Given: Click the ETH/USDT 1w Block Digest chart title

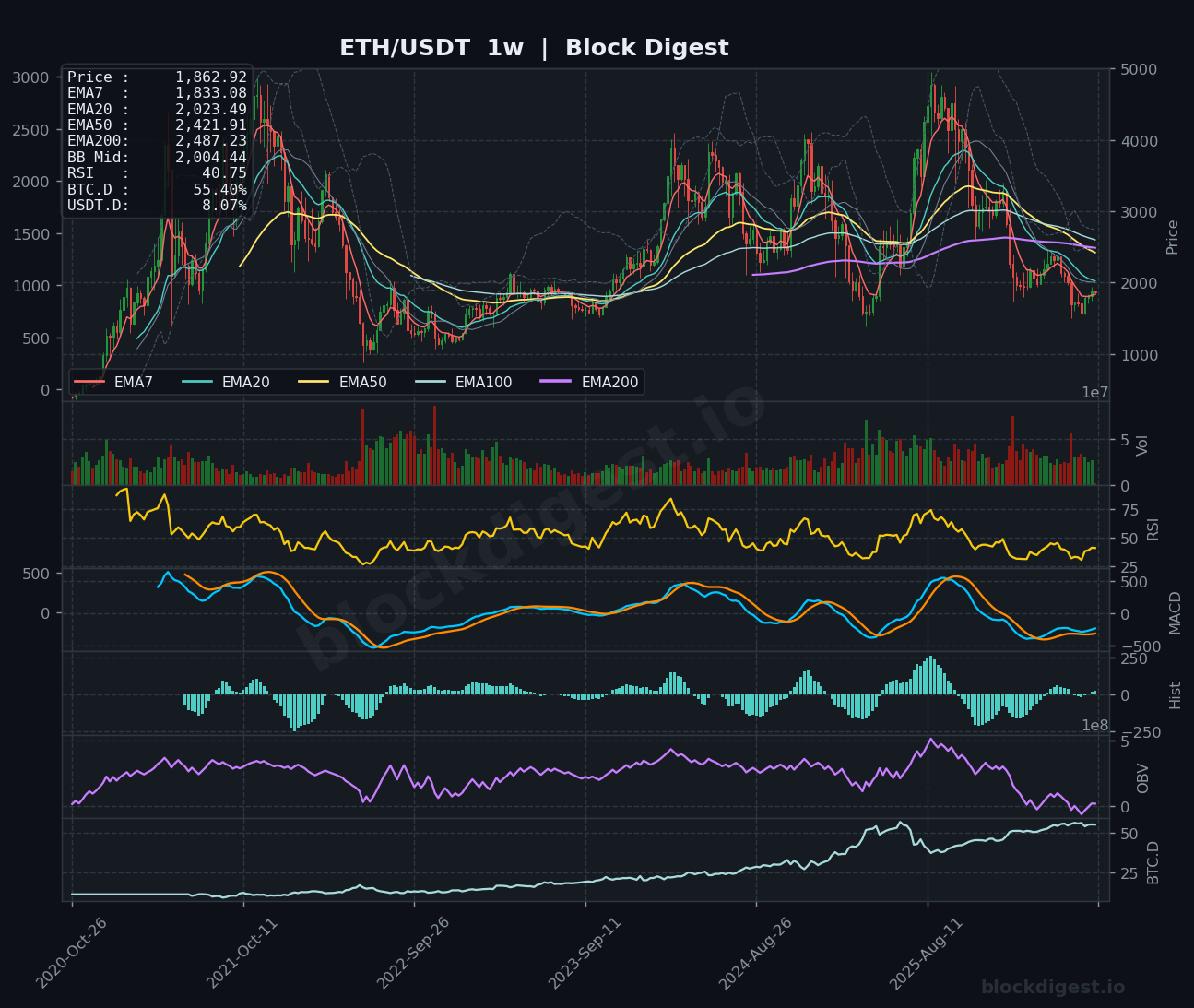Looking at the screenshot, I should pos(534,48).
